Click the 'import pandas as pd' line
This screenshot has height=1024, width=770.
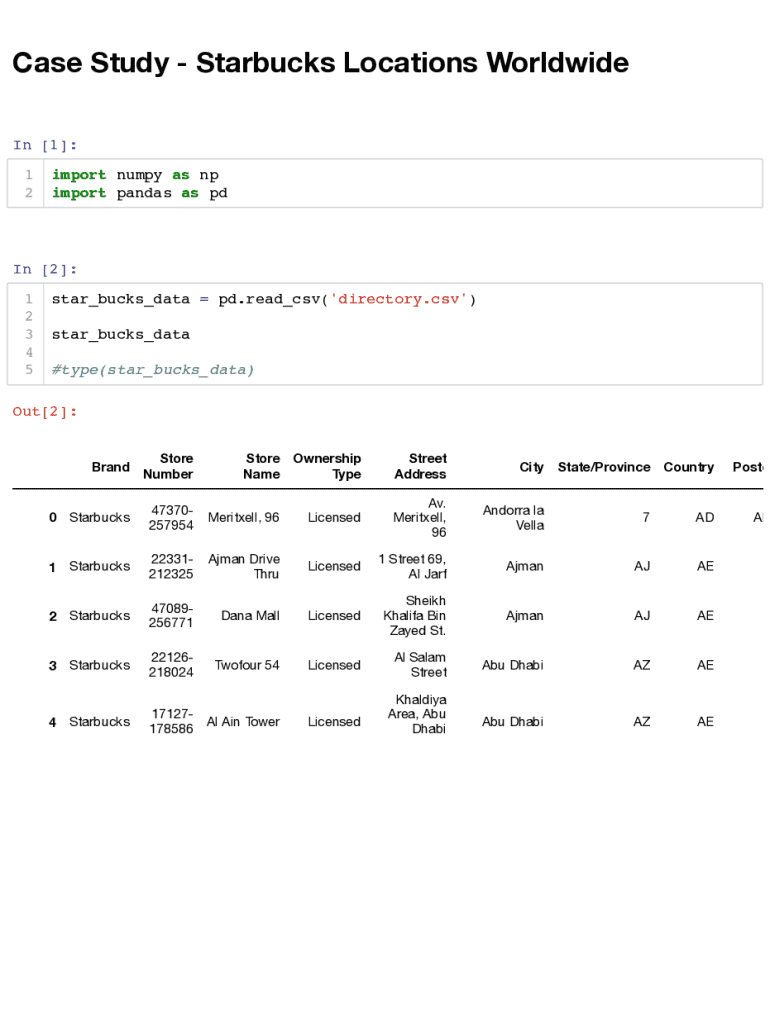coord(140,193)
